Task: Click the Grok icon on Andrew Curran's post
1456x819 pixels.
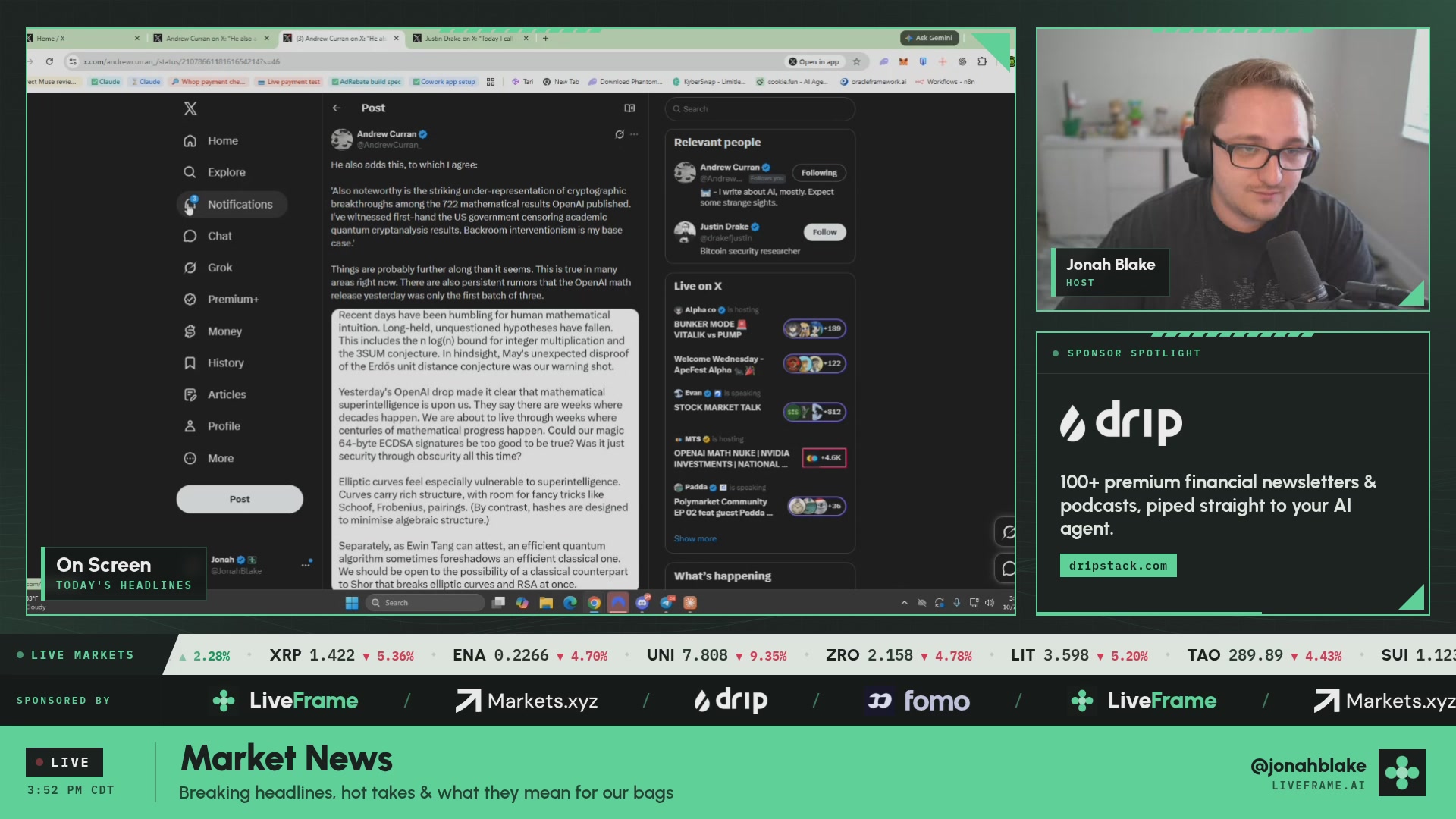Action: [x=620, y=134]
